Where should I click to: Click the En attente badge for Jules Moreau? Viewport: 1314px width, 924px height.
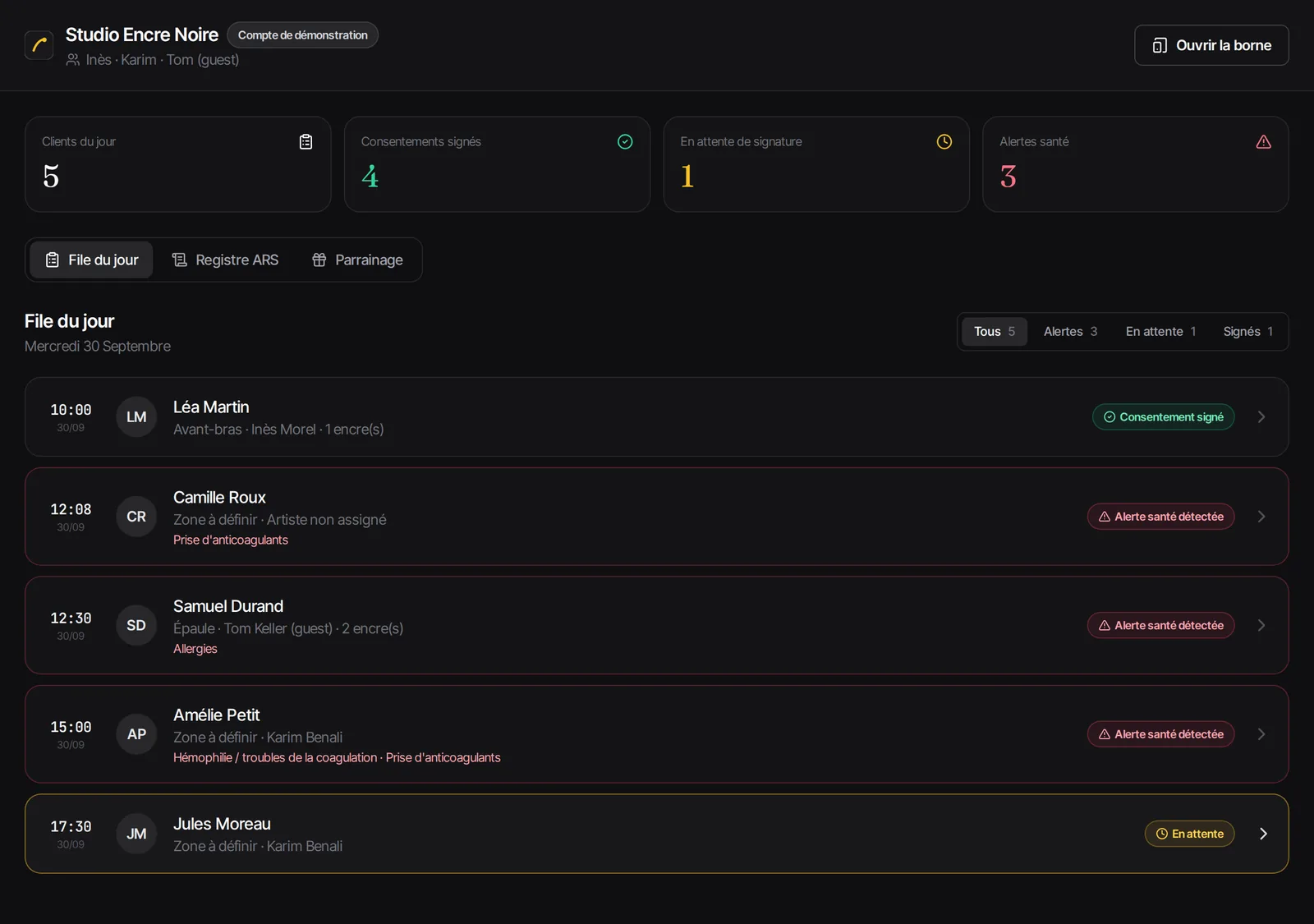tap(1189, 834)
